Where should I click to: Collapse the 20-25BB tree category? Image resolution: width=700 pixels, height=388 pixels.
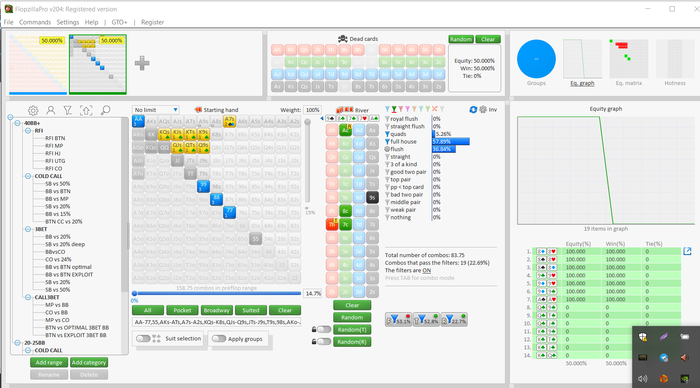coord(17,342)
